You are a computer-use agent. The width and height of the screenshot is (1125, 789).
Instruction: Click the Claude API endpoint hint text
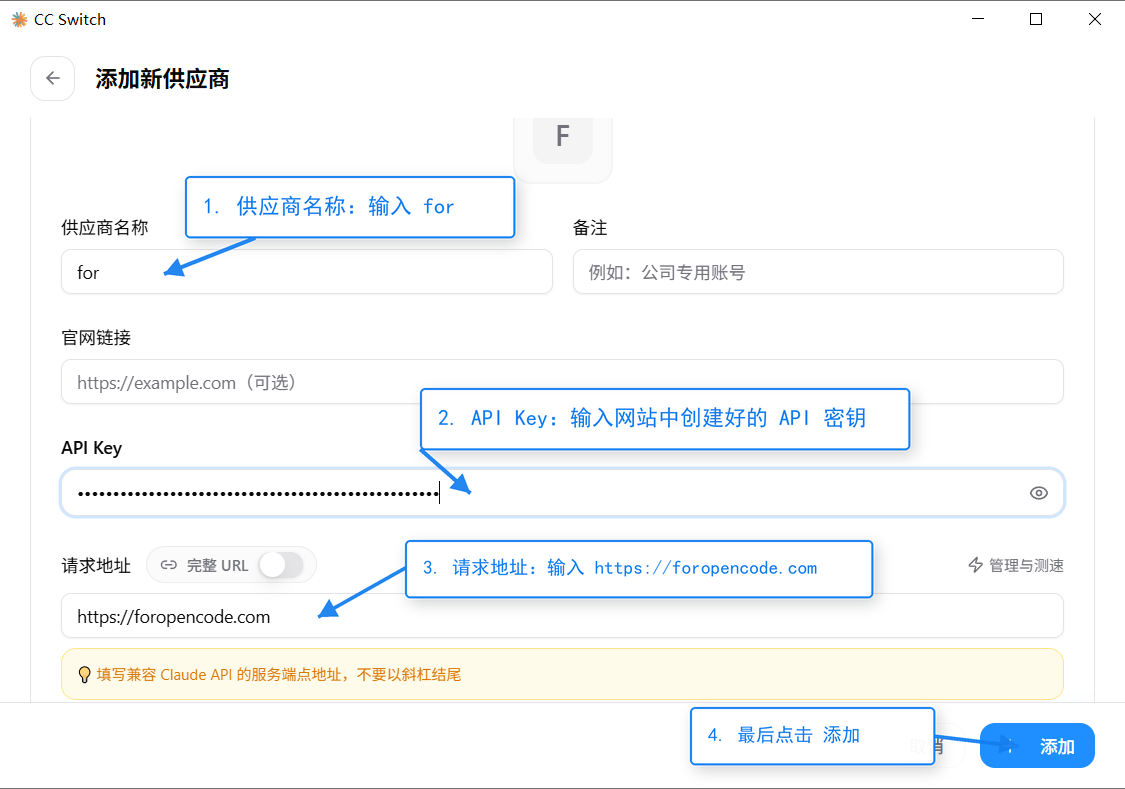(x=279, y=675)
